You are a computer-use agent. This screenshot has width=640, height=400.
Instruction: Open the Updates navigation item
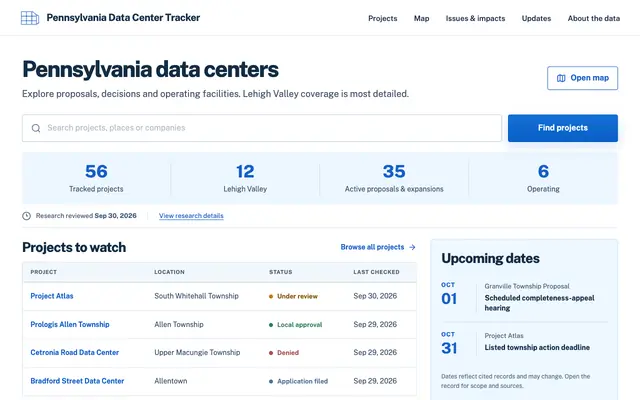click(536, 18)
